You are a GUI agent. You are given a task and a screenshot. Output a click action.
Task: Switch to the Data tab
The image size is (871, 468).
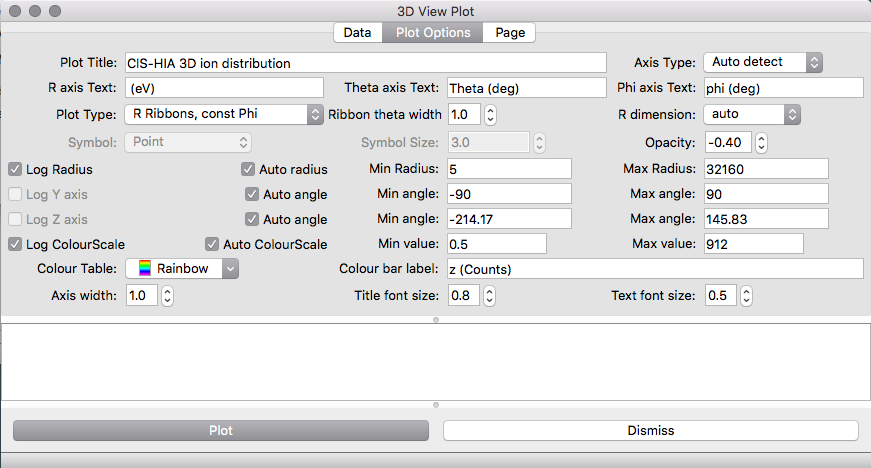357,33
